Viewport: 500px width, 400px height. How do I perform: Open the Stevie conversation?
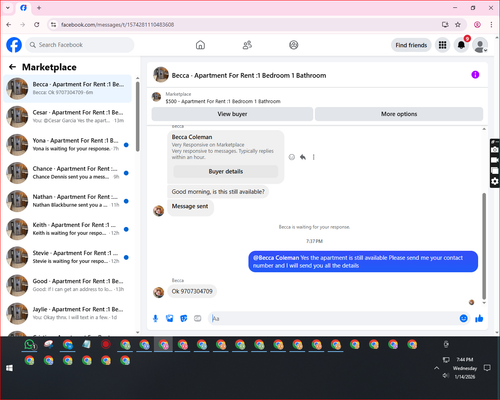[68, 257]
